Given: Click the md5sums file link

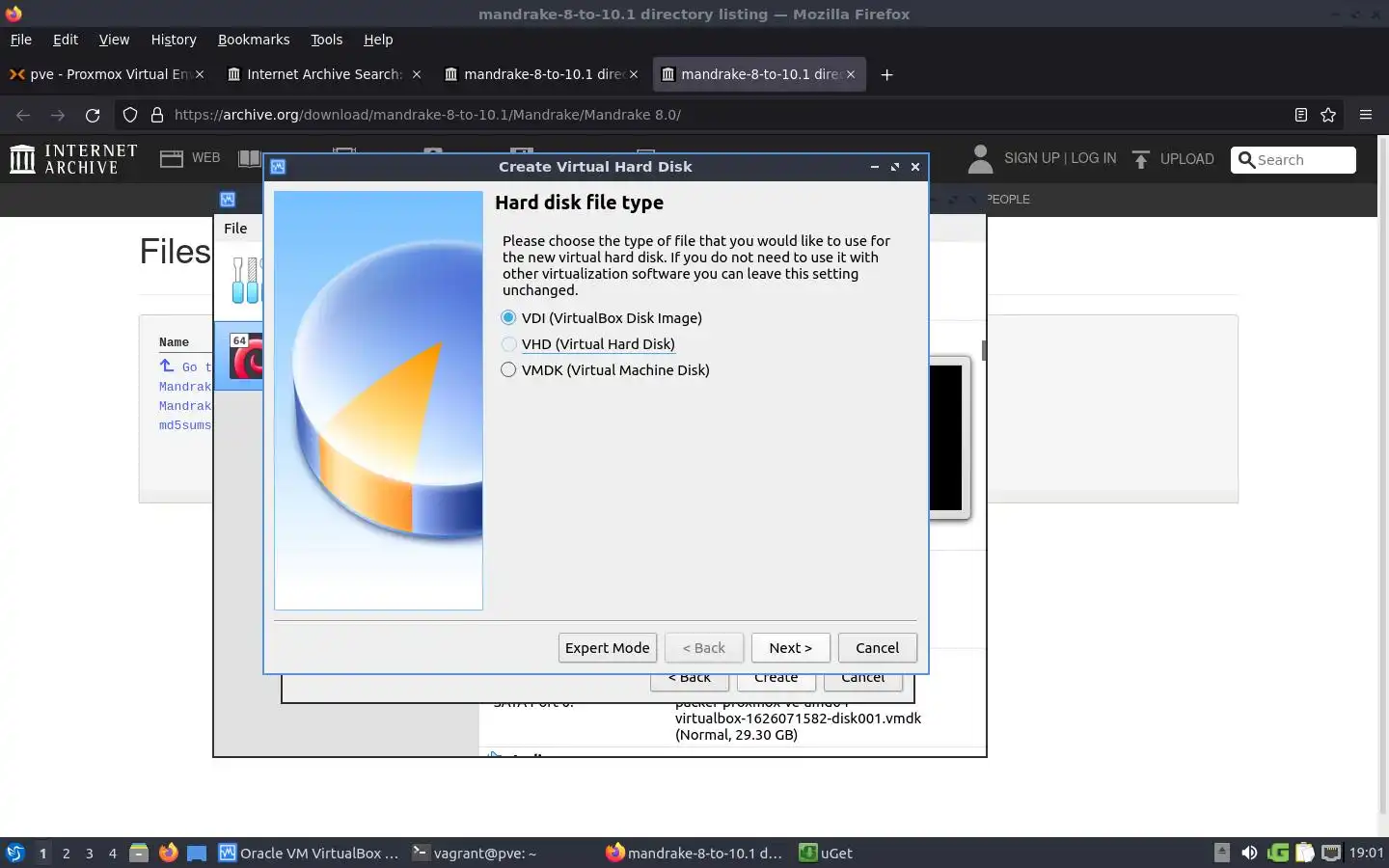Looking at the screenshot, I should tap(185, 425).
